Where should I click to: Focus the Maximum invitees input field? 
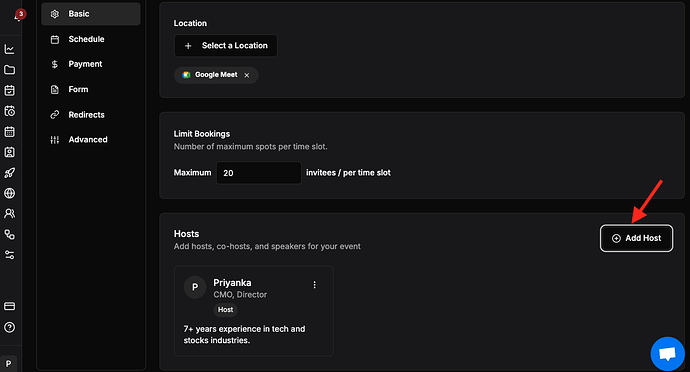(x=259, y=173)
